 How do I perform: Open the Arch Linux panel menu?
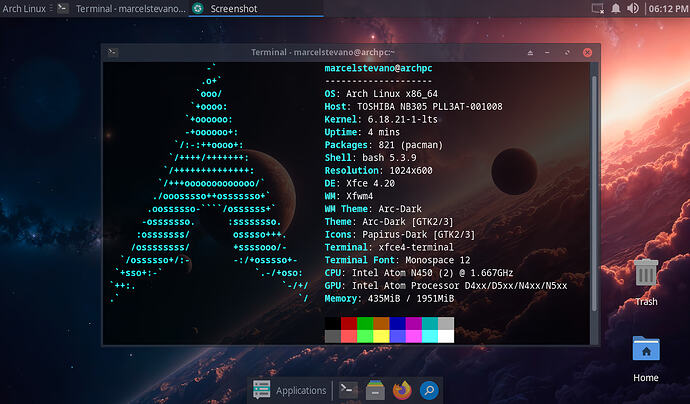tap(27, 8)
